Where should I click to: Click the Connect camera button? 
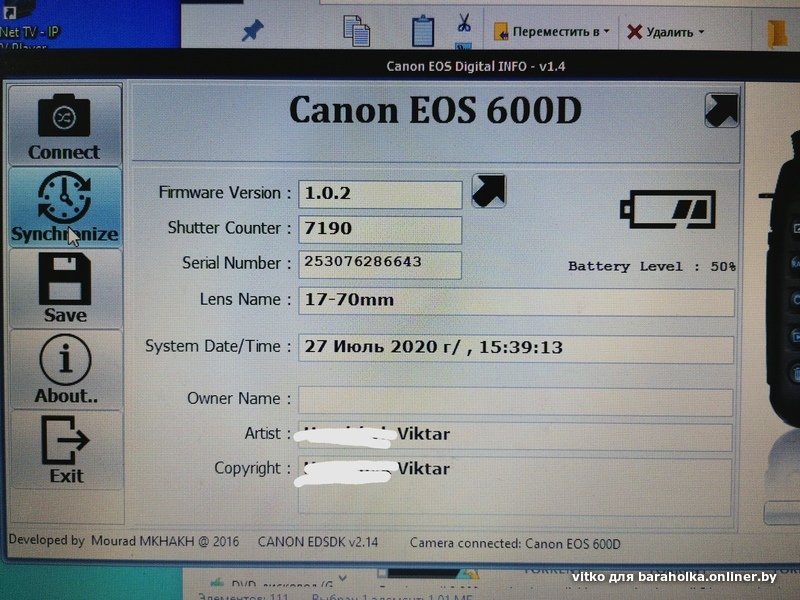(65, 126)
